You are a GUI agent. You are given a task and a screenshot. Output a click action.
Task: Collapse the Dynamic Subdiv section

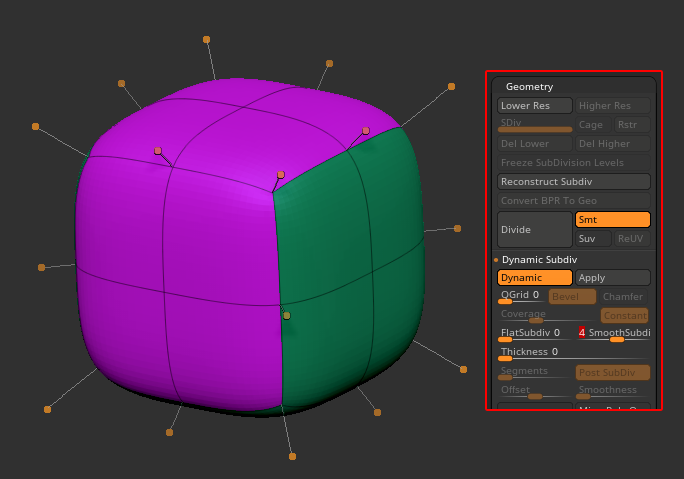[539, 260]
